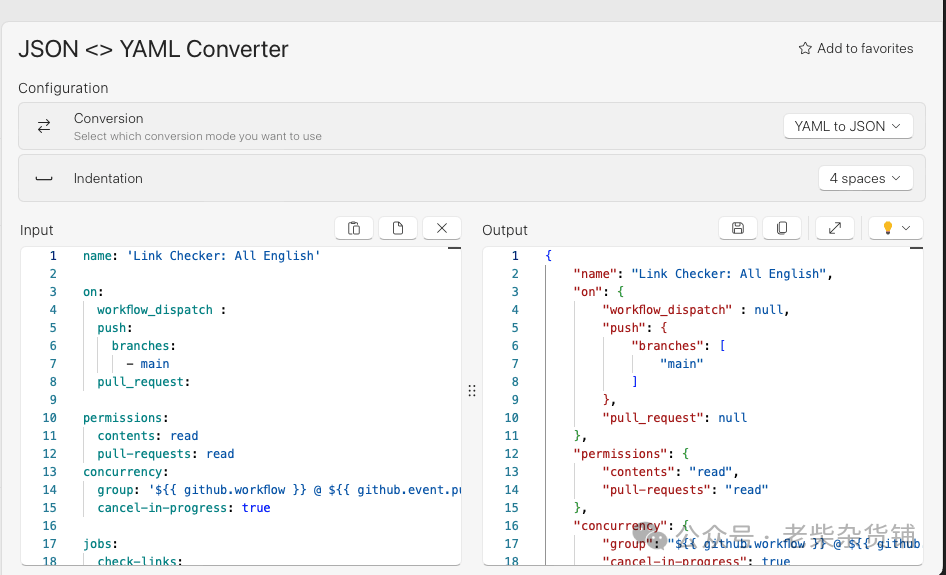Load a file into the Input editor
Viewport: 946px width, 575px height.
point(398,228)
